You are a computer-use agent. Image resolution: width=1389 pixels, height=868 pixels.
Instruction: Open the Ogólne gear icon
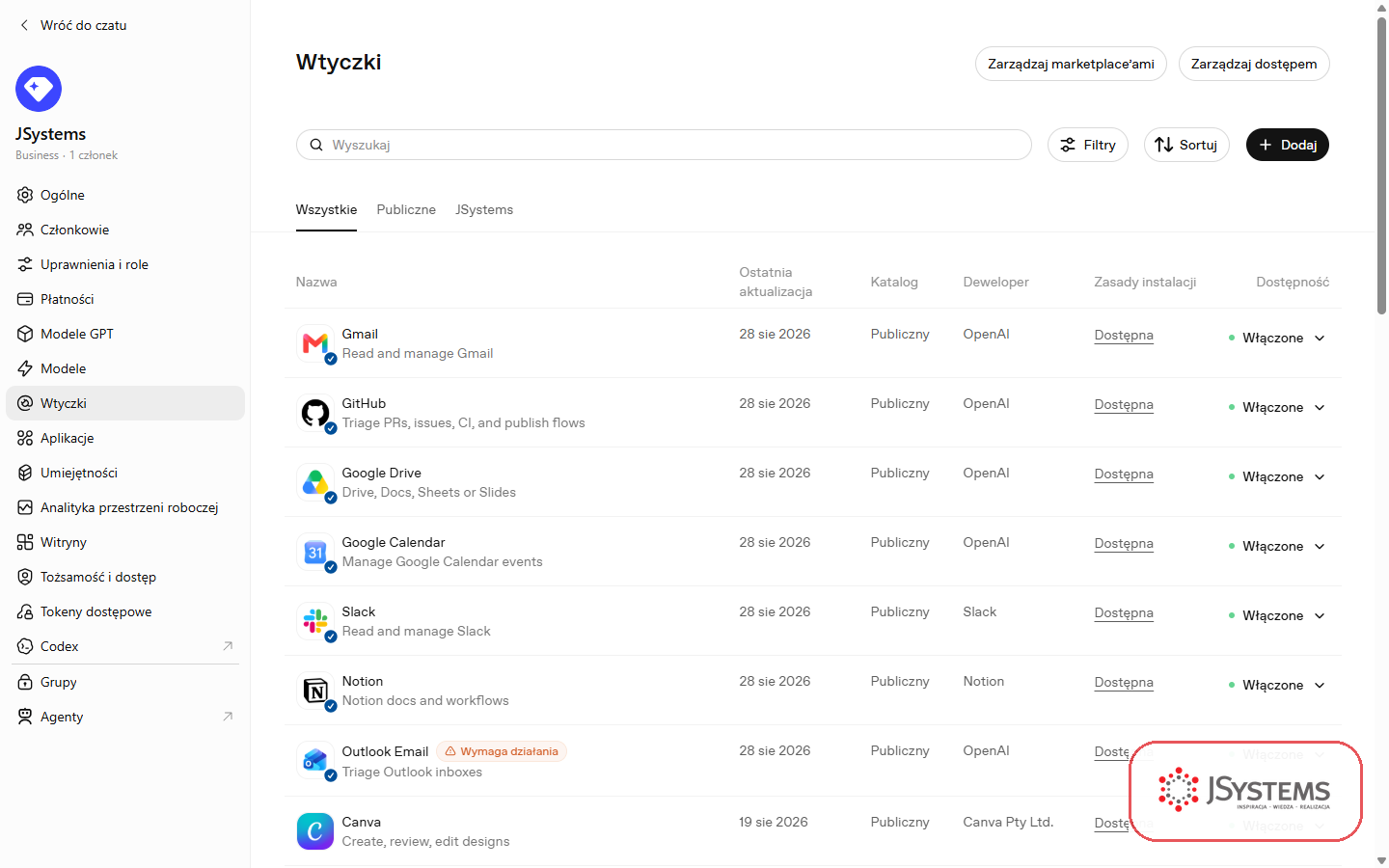[25, 195]
